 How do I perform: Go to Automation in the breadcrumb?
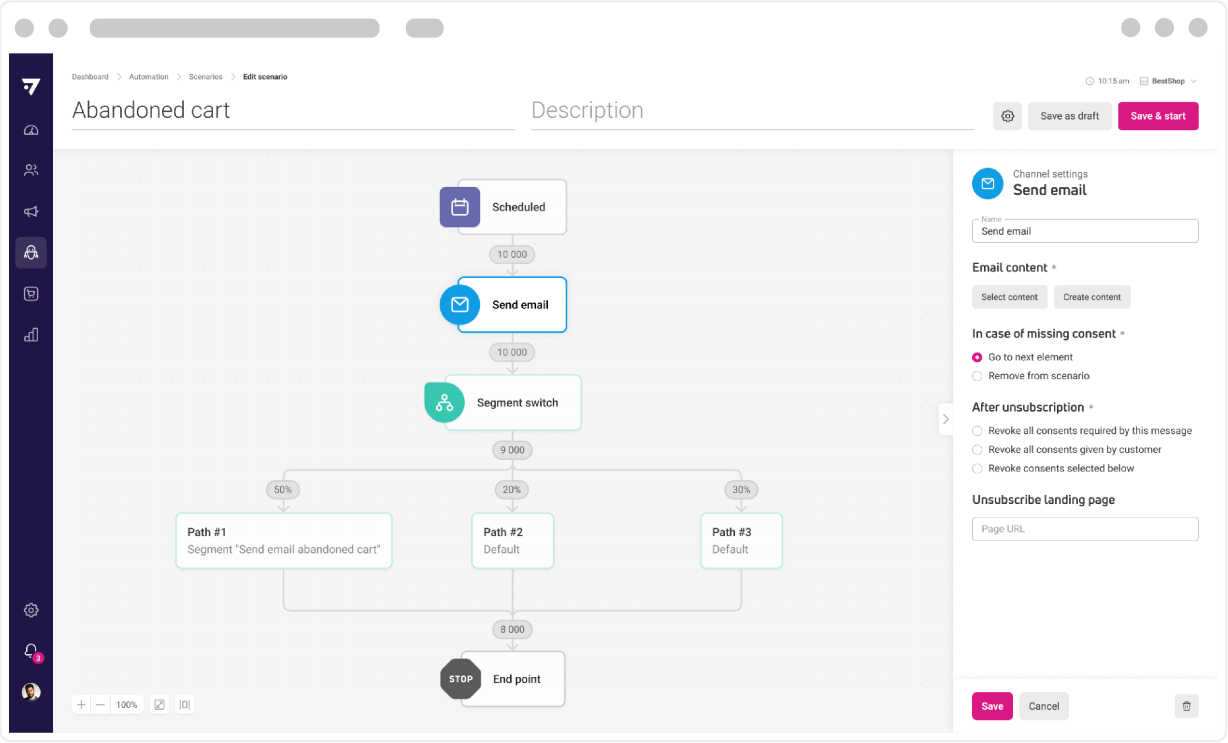[x=149, y=77]
